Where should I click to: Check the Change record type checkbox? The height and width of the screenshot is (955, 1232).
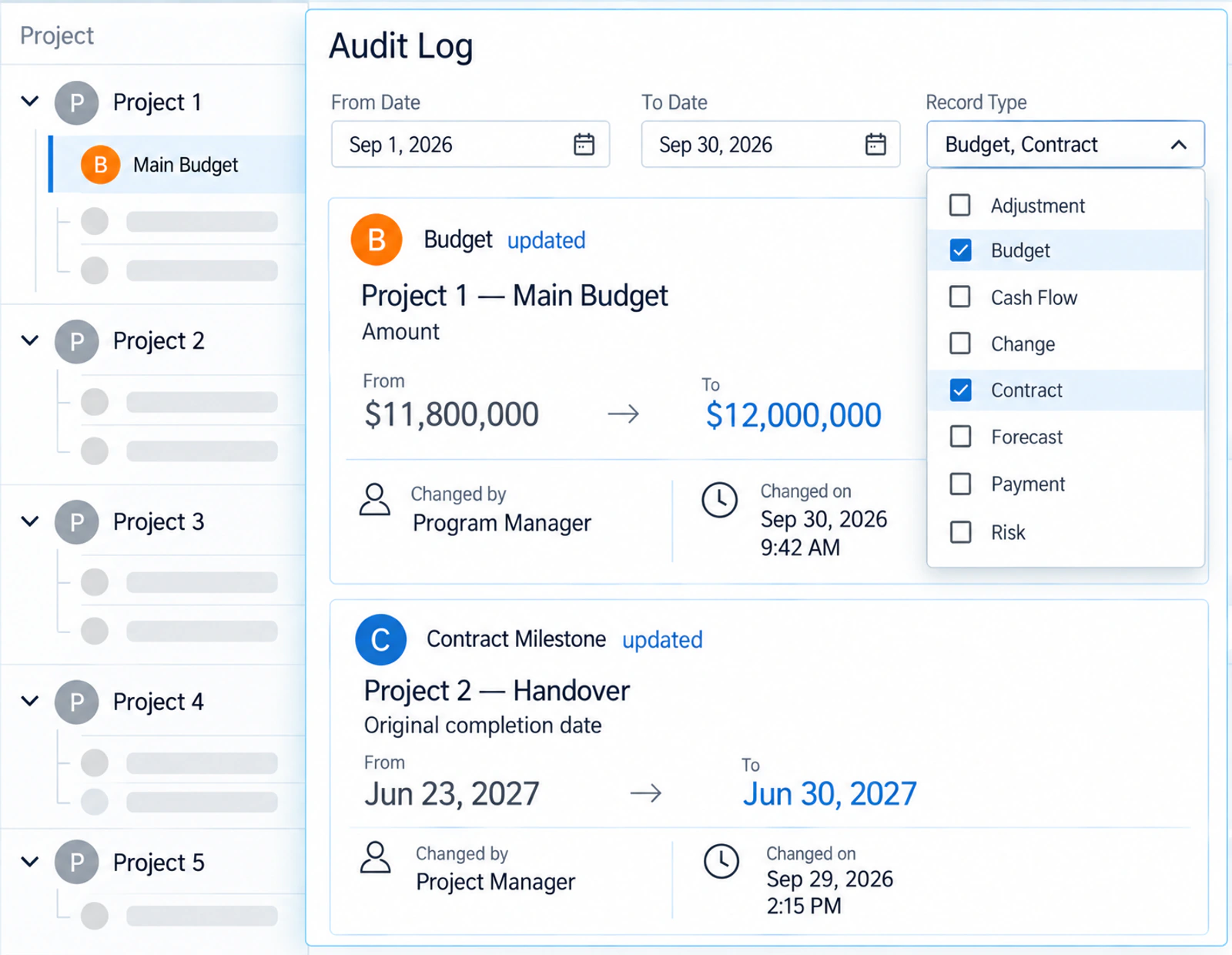tap(960, 343)
